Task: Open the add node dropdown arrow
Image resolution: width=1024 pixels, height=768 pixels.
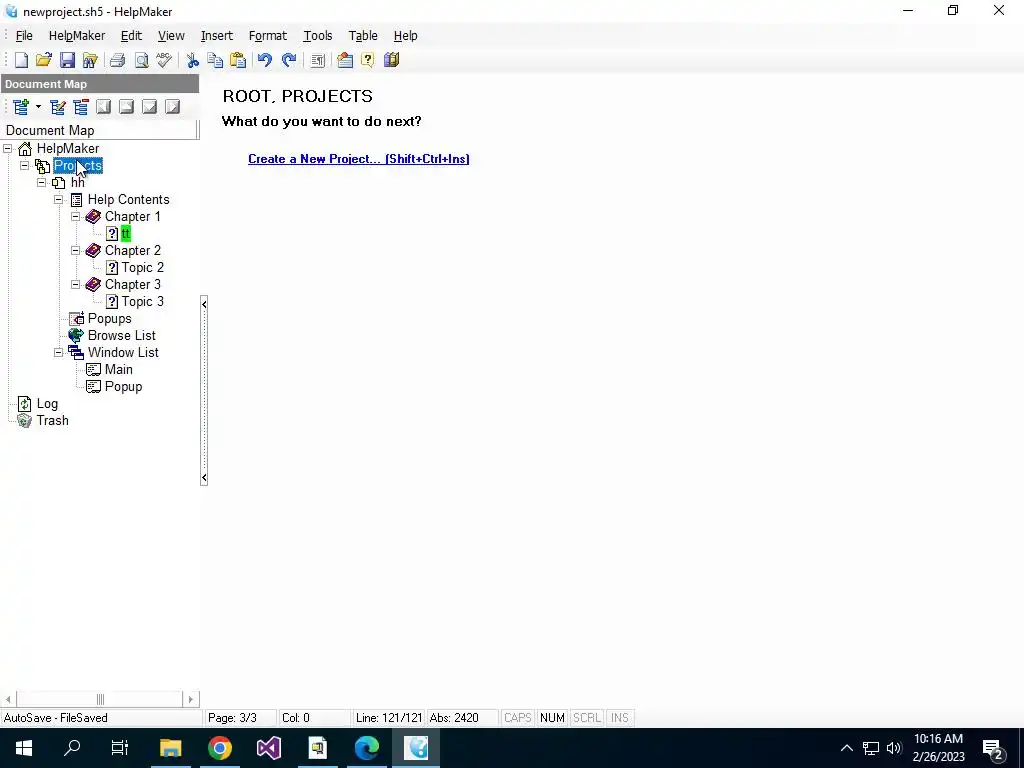Action: tap(38, 106)
